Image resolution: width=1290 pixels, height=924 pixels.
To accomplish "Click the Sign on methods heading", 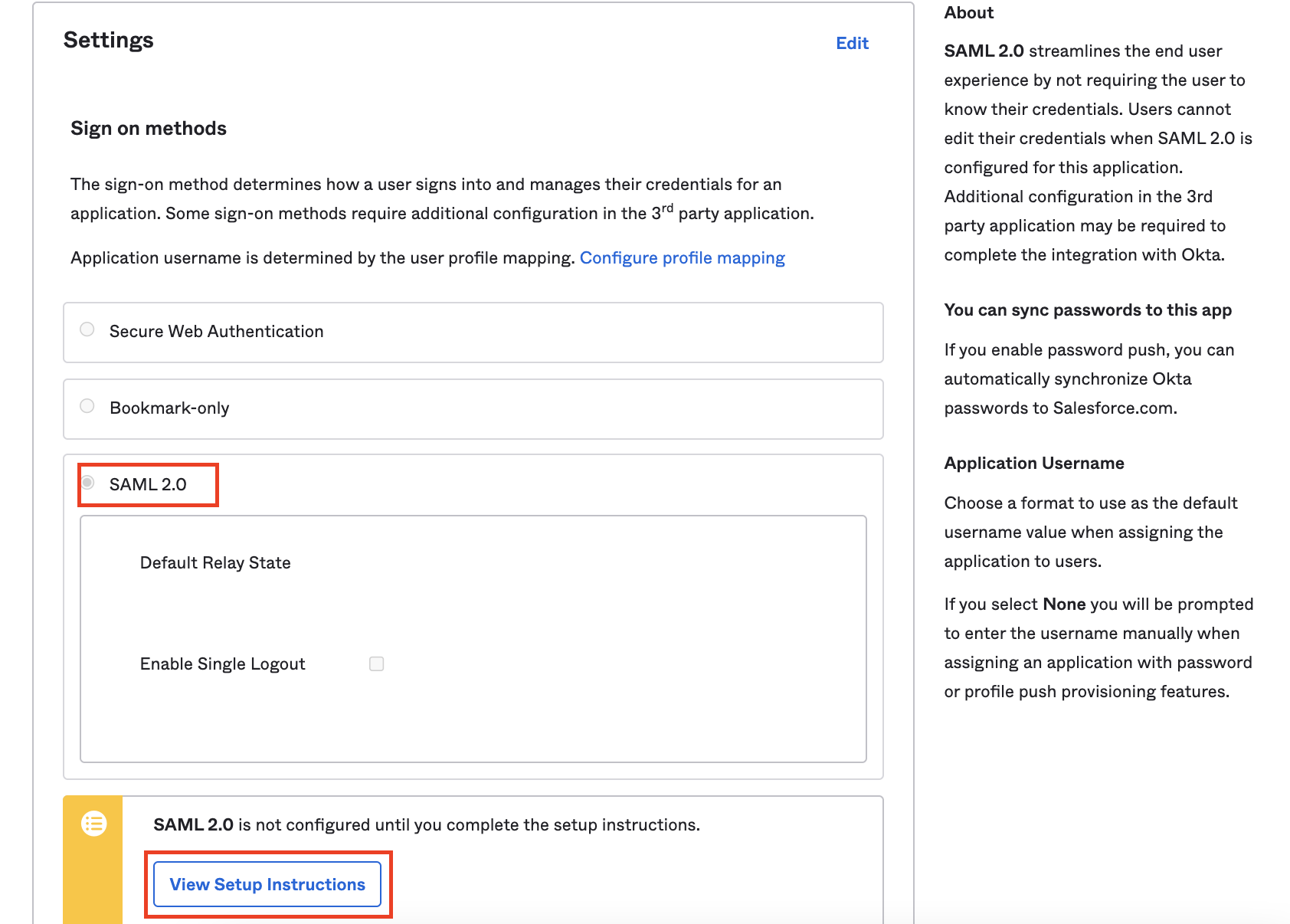I will pos(149,128).
